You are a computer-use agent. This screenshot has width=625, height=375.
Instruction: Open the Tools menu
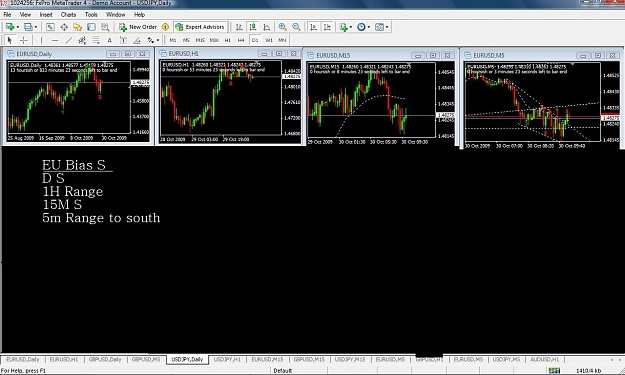coord(91,15)
